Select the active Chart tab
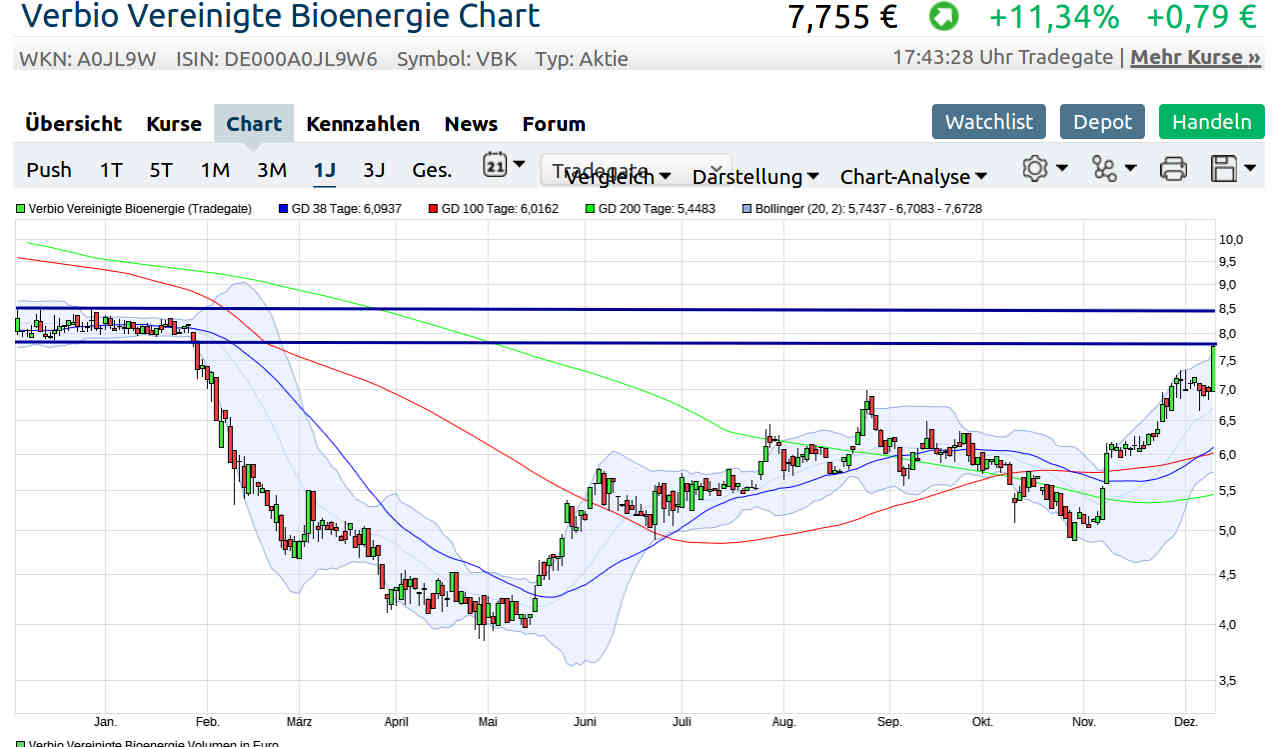 254,124
